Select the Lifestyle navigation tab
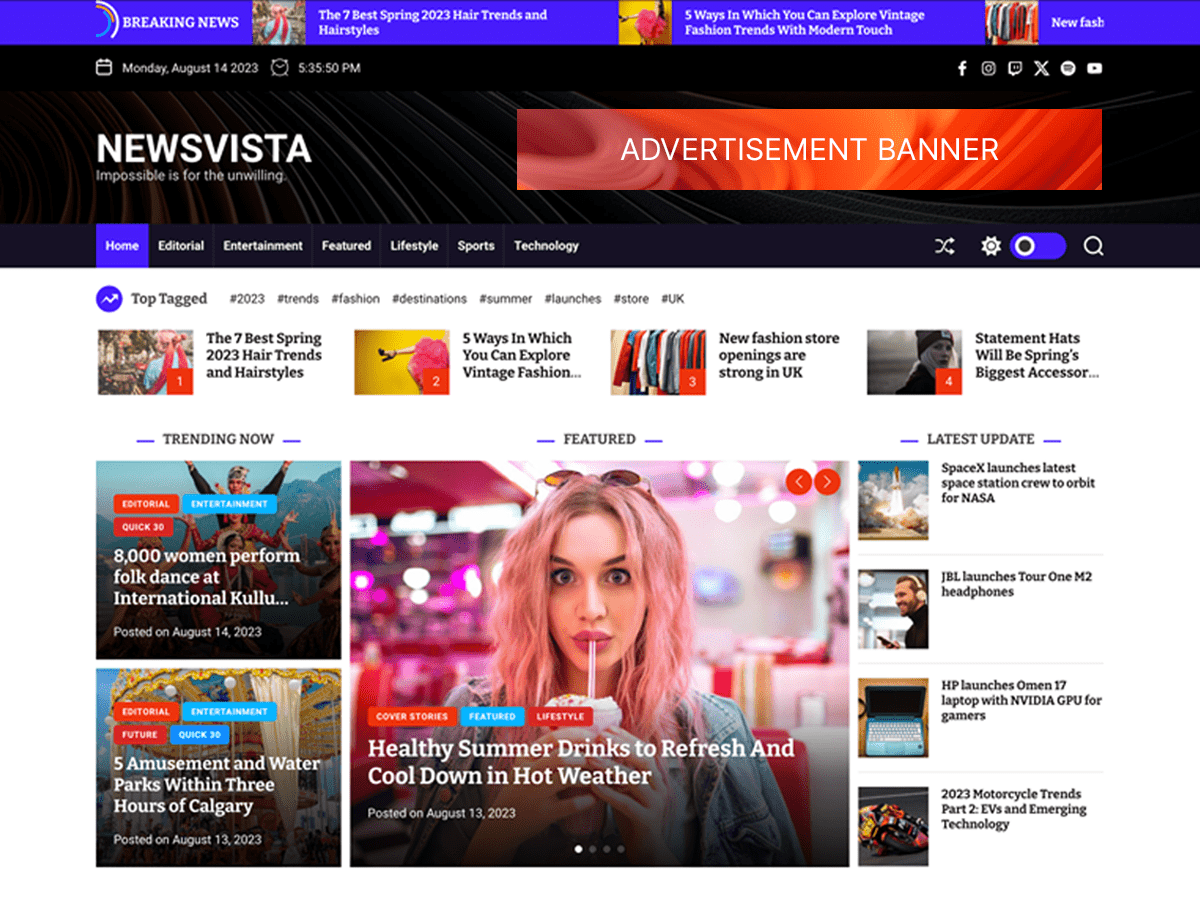This screenshot has height=900, width=1200. [413, 245]
